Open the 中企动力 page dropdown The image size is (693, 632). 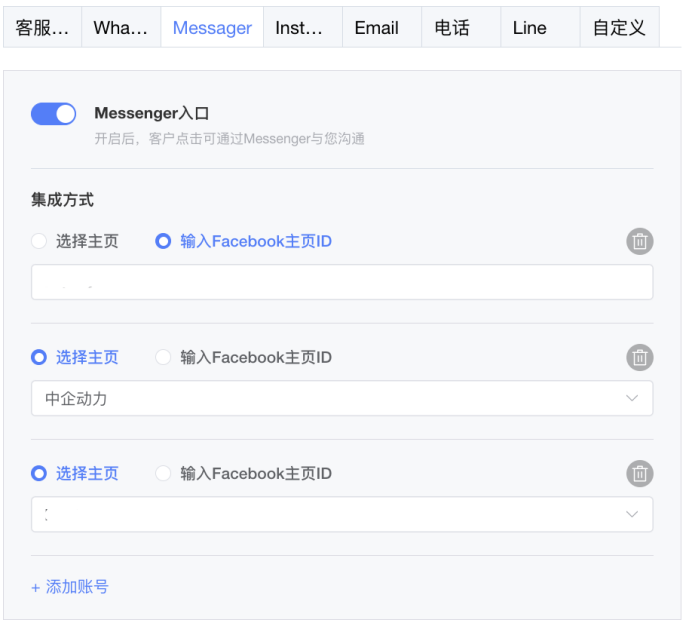coord(342,398)
